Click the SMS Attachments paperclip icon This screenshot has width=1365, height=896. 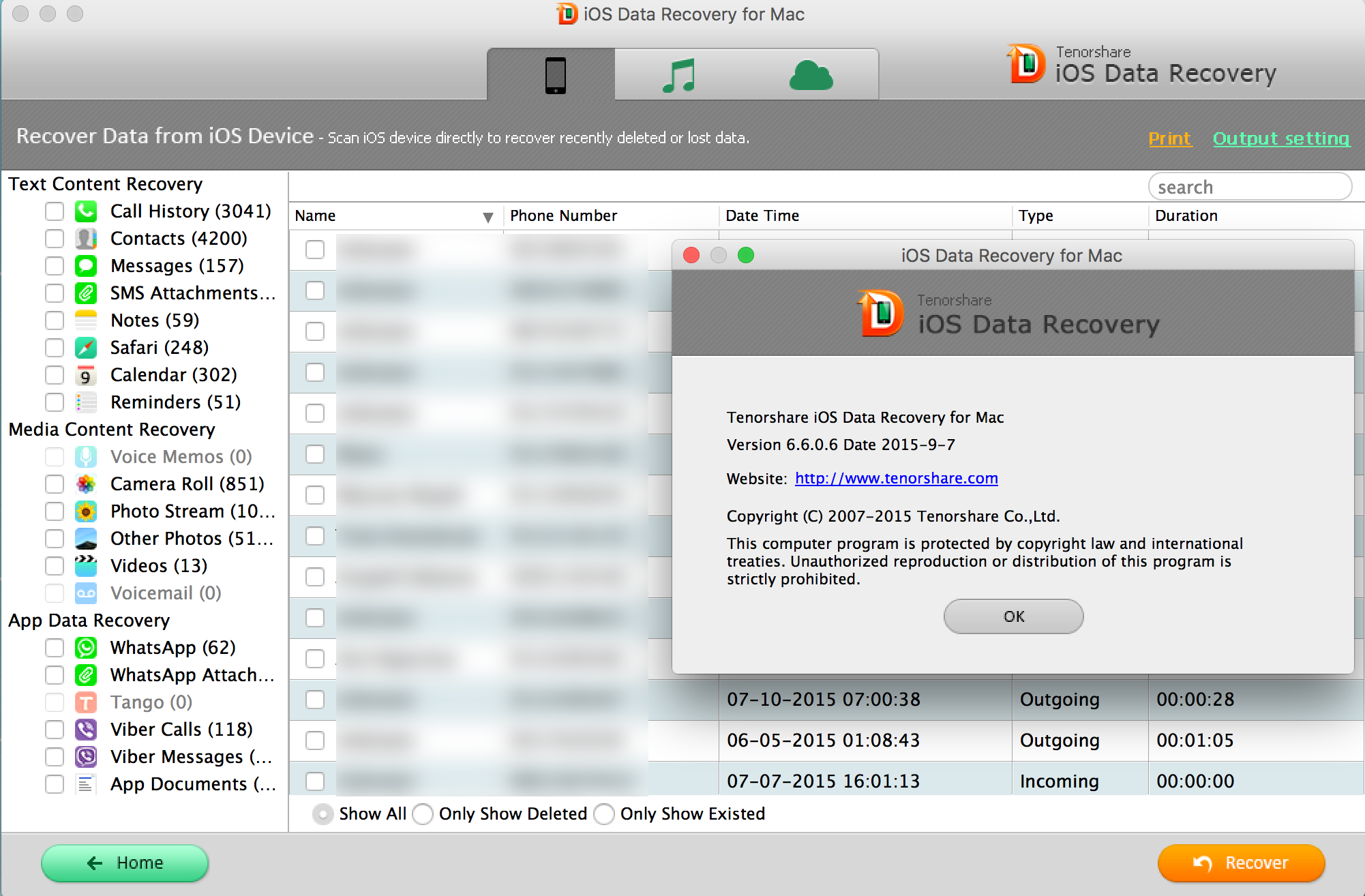(86, 293)
